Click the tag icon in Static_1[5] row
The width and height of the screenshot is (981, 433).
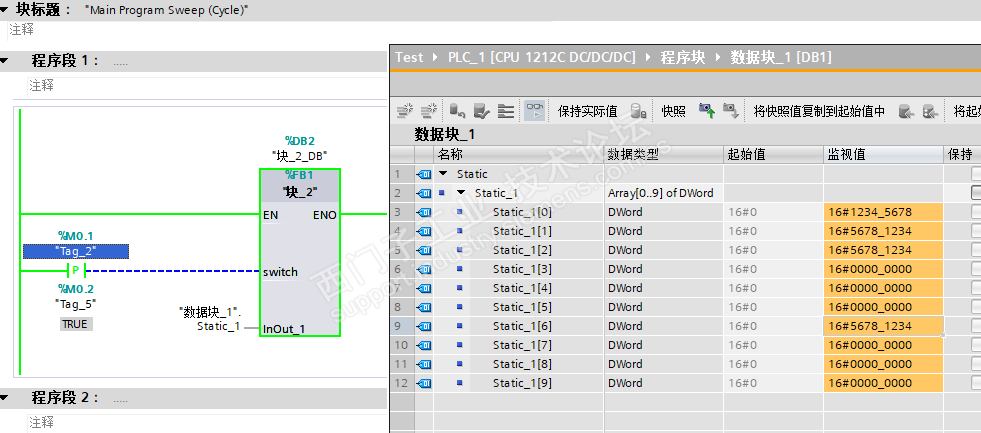(x=424, y=307)
